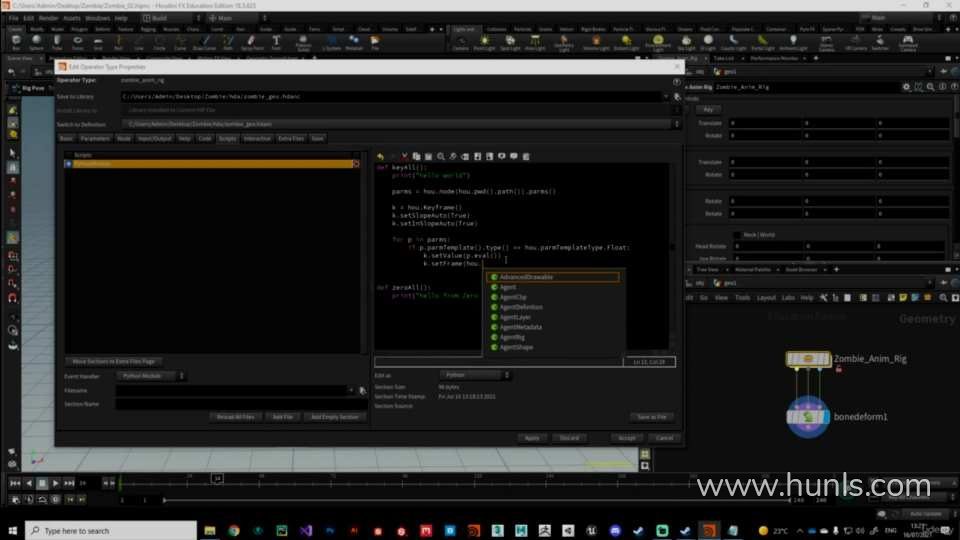The image size is (960, 540).
Task: Open the Build desktop dropdown
Action: (x=171, y=18)
